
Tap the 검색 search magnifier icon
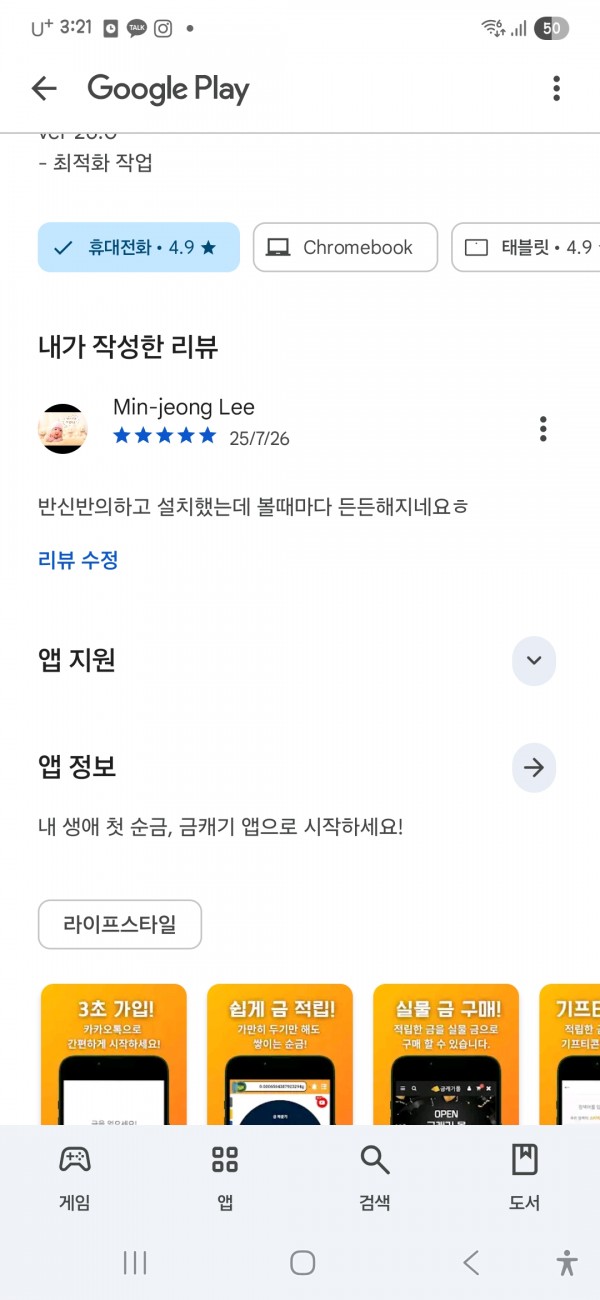pyautogui.click(x=375, y=1160)
